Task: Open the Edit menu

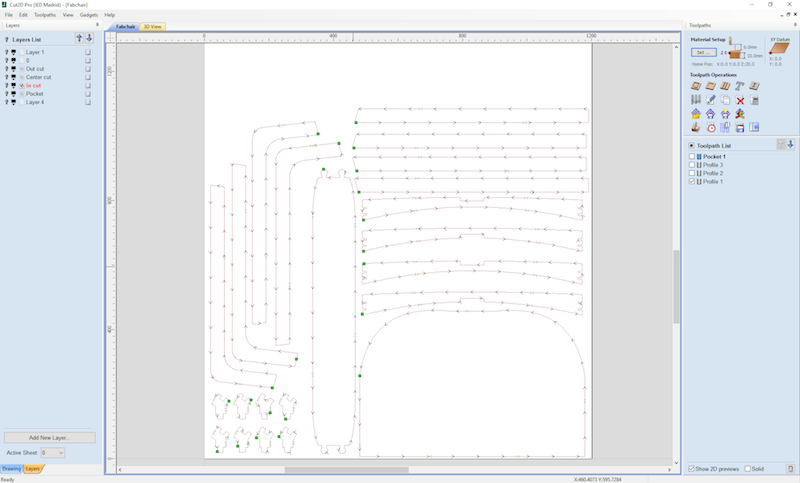Action: coord(23,15)
